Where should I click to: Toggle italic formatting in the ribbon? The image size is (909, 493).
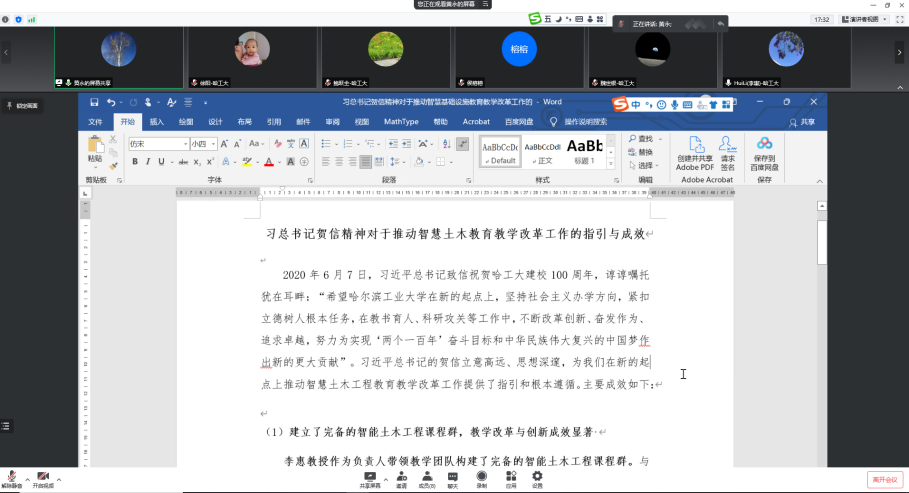(147, 162)
